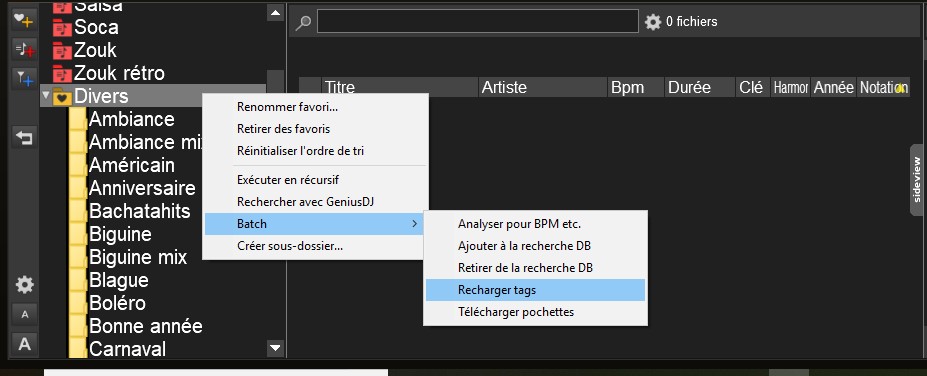Open the sideview panel tab

point(917,180)
